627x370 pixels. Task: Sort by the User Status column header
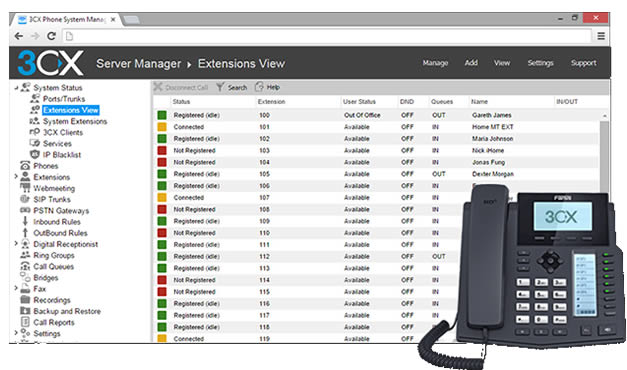click(x=359, y=102)
